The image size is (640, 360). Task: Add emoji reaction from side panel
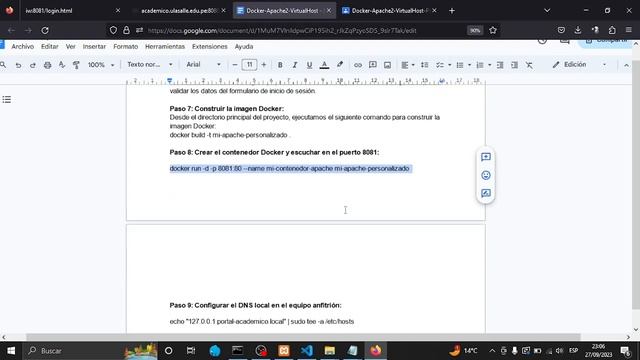pyautogui.click(x=486, y=175)
